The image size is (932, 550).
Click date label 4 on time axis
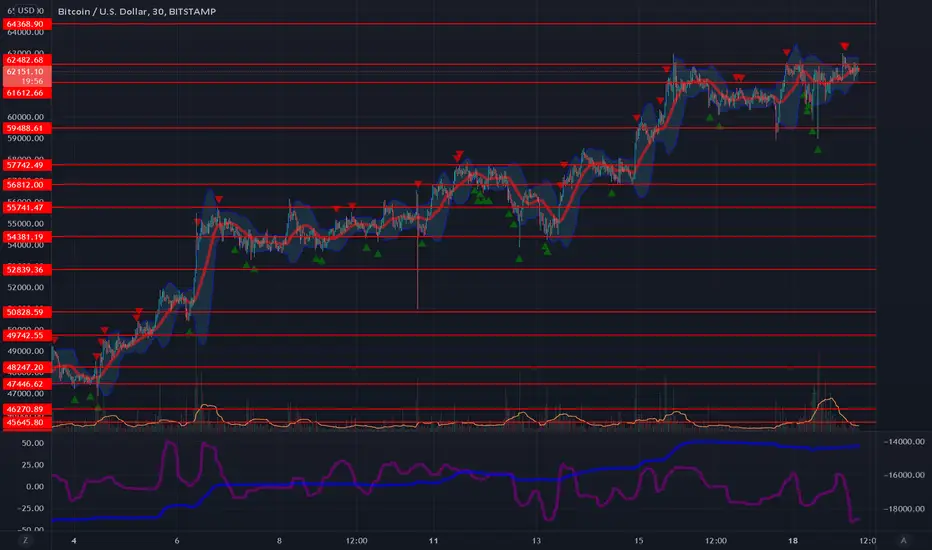[x=74, y=540]
